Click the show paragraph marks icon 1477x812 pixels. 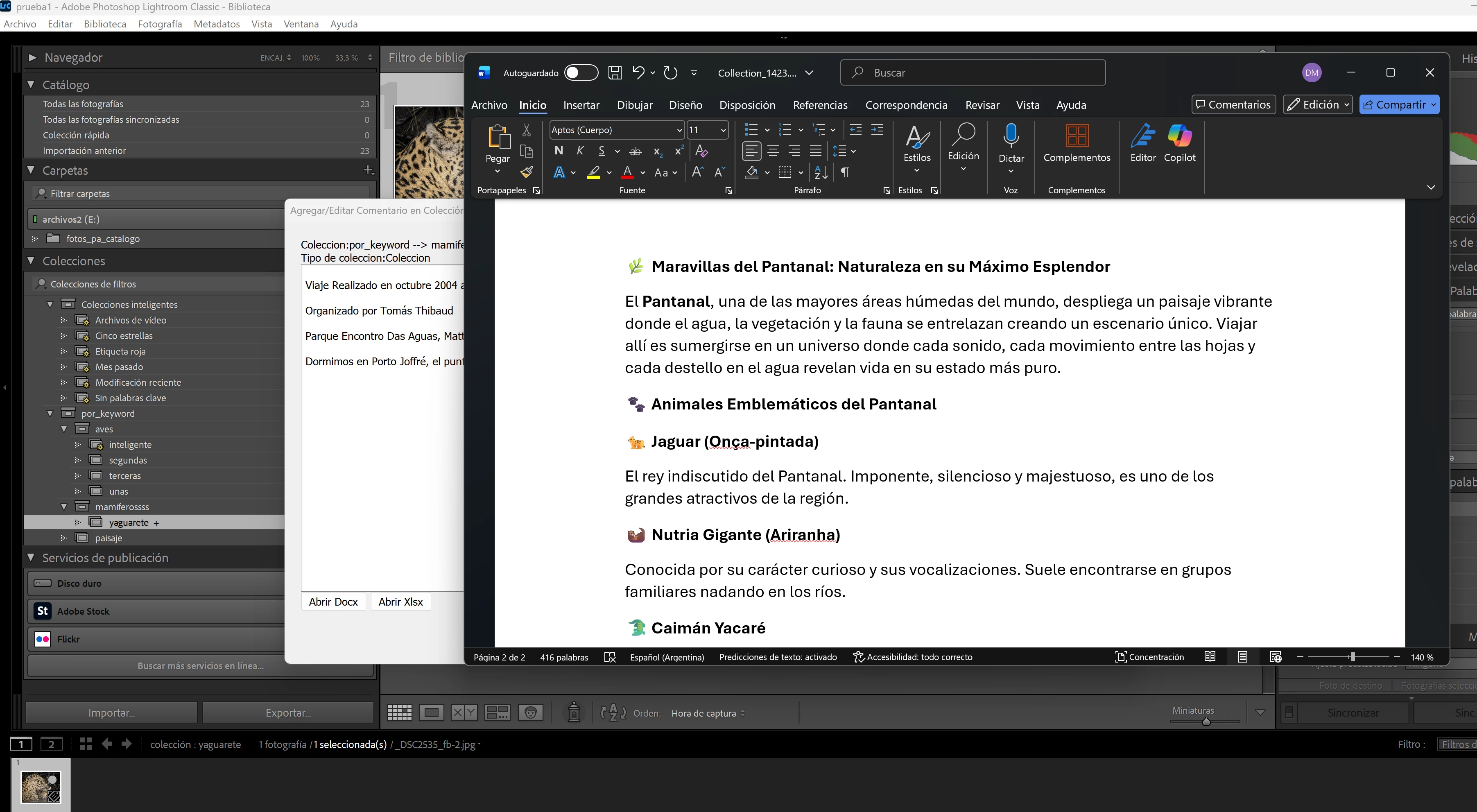(845, 172)
